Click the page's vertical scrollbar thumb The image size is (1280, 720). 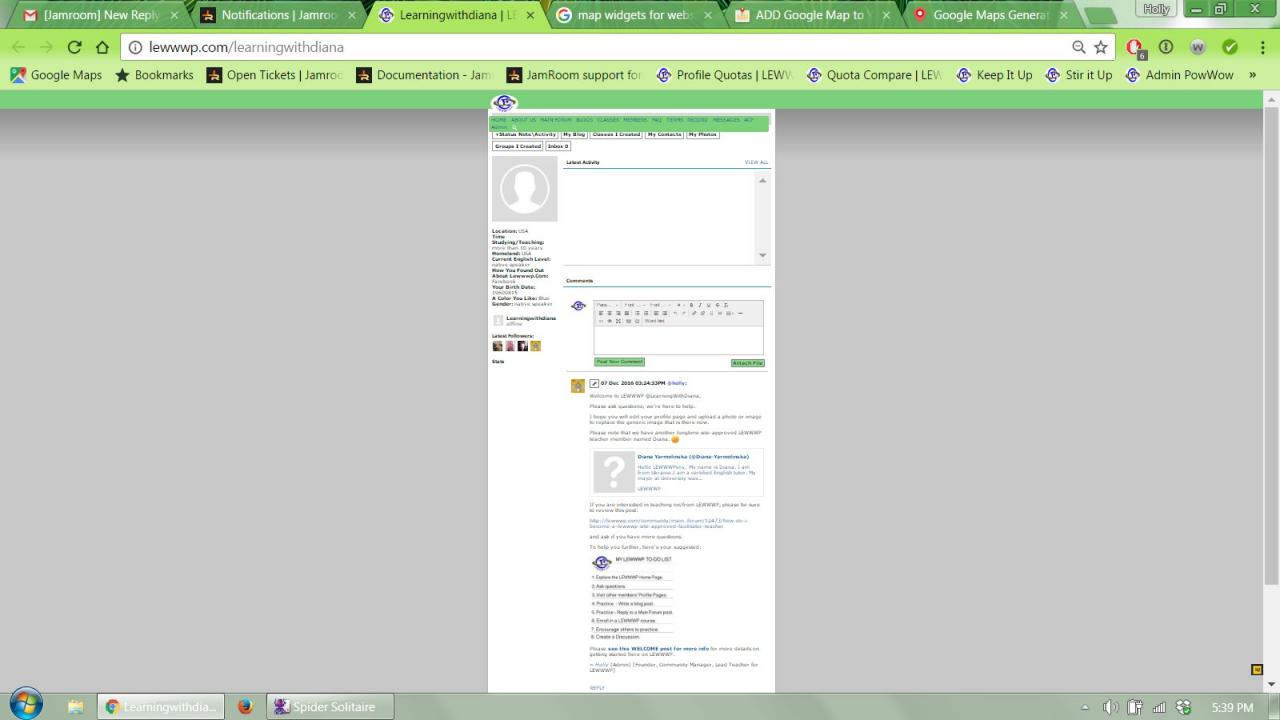[x=1271, y=340]
